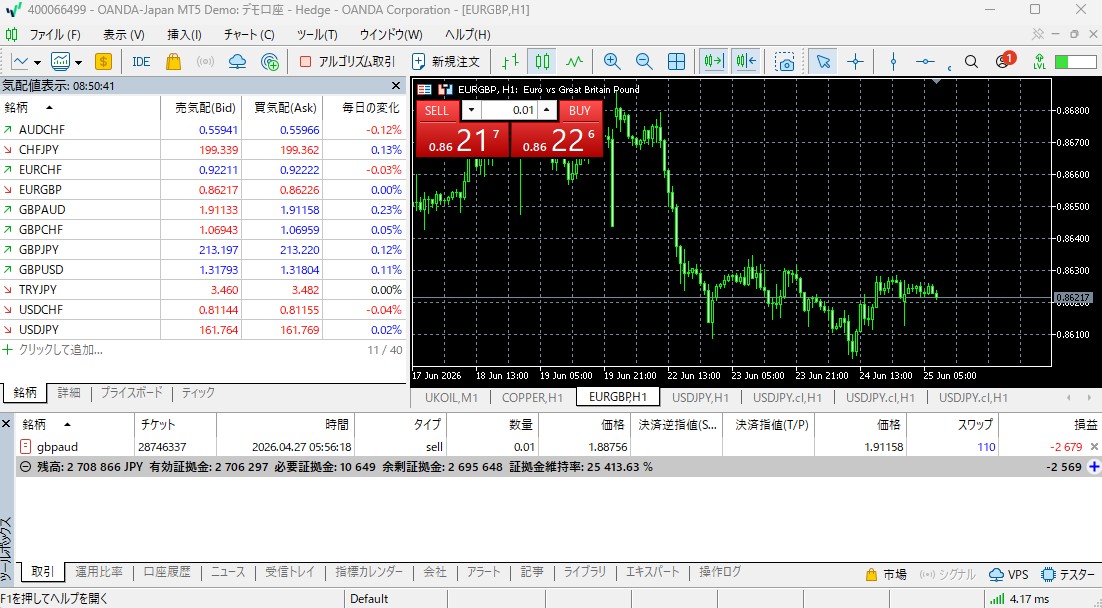The width and height of the screenshot is (1102, 608).
Task: Click the BUY one-click trading button
Action: 580,110
